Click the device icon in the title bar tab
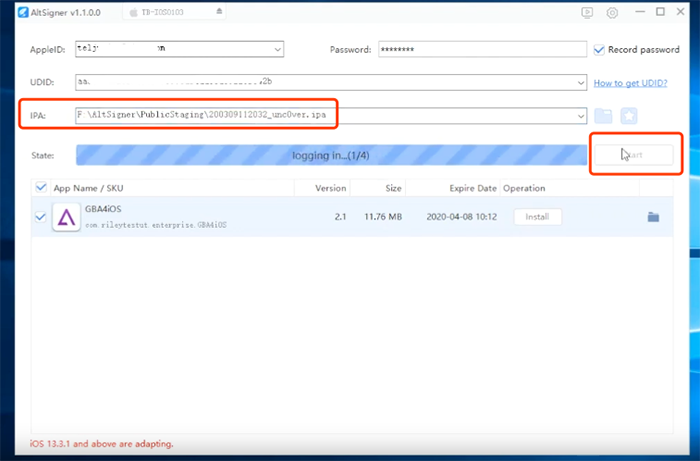 136,13
